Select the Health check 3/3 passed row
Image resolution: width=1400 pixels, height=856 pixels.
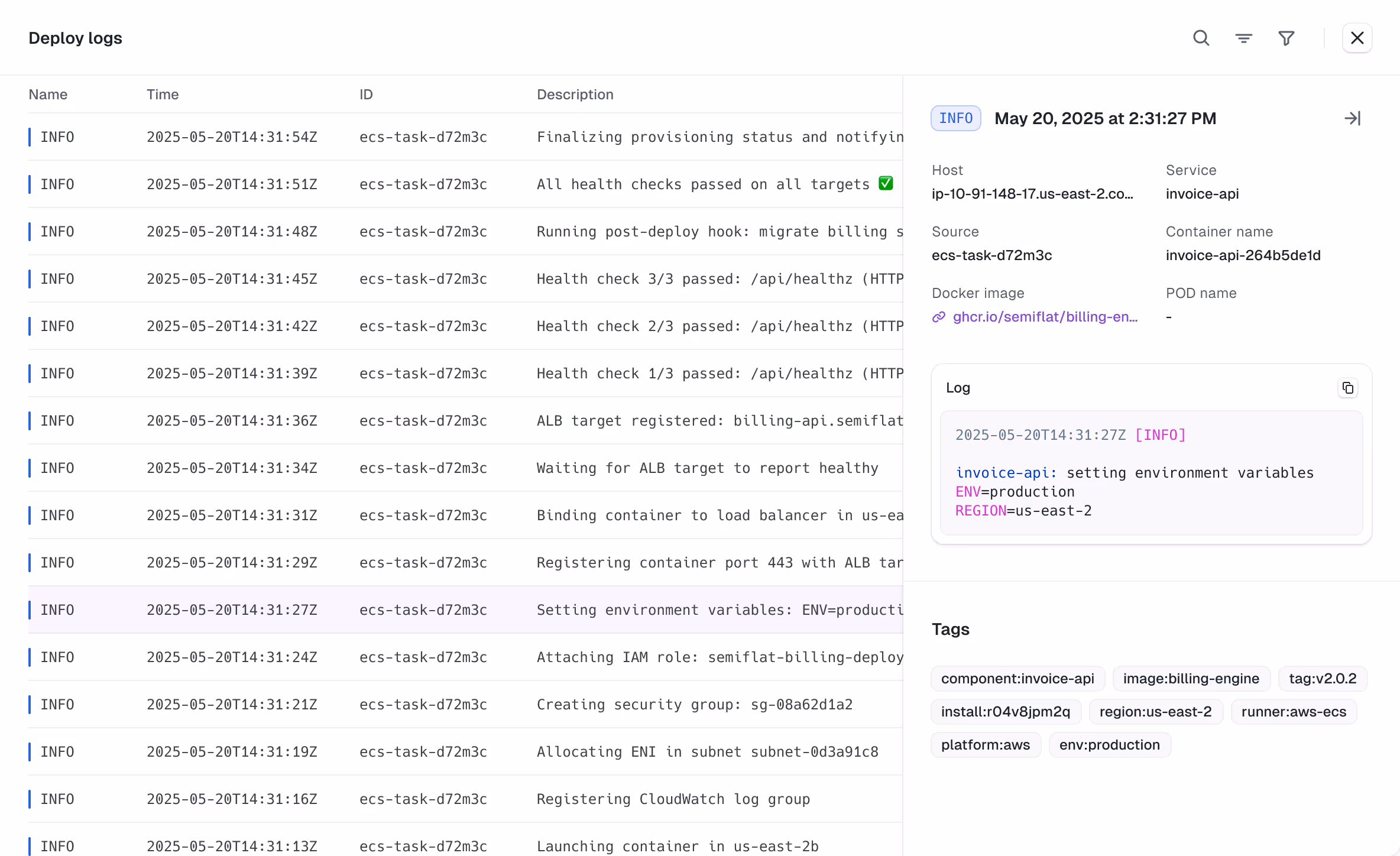click(465, 279)
